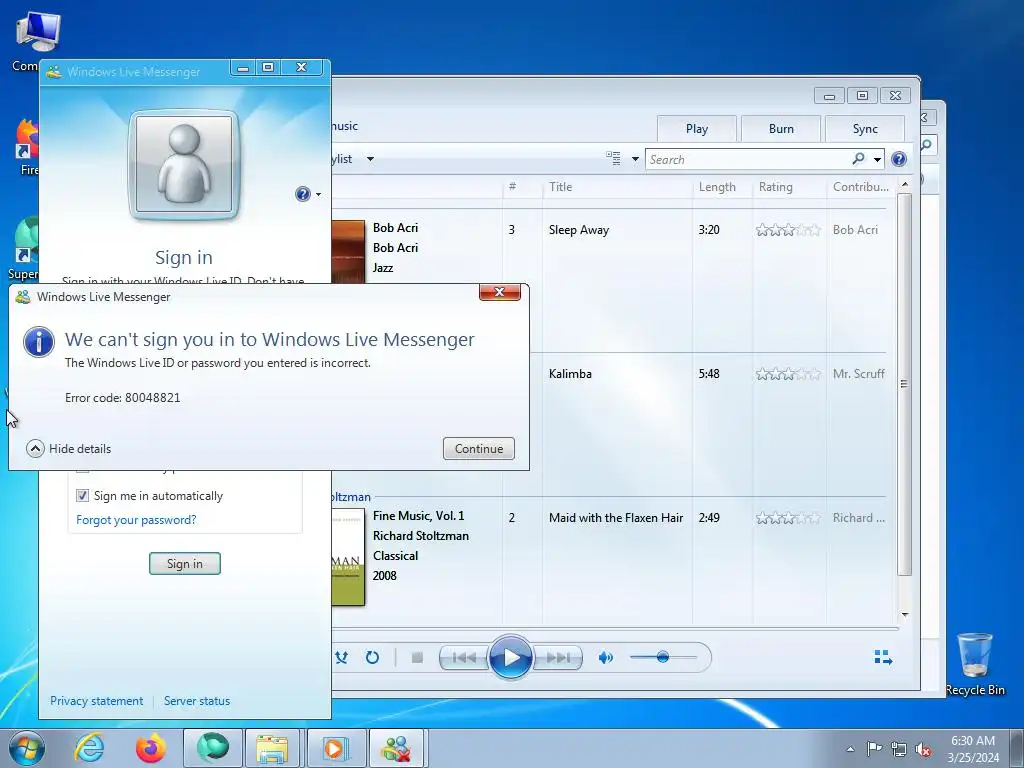Click the Previous track button

click(x=464, y=658)
